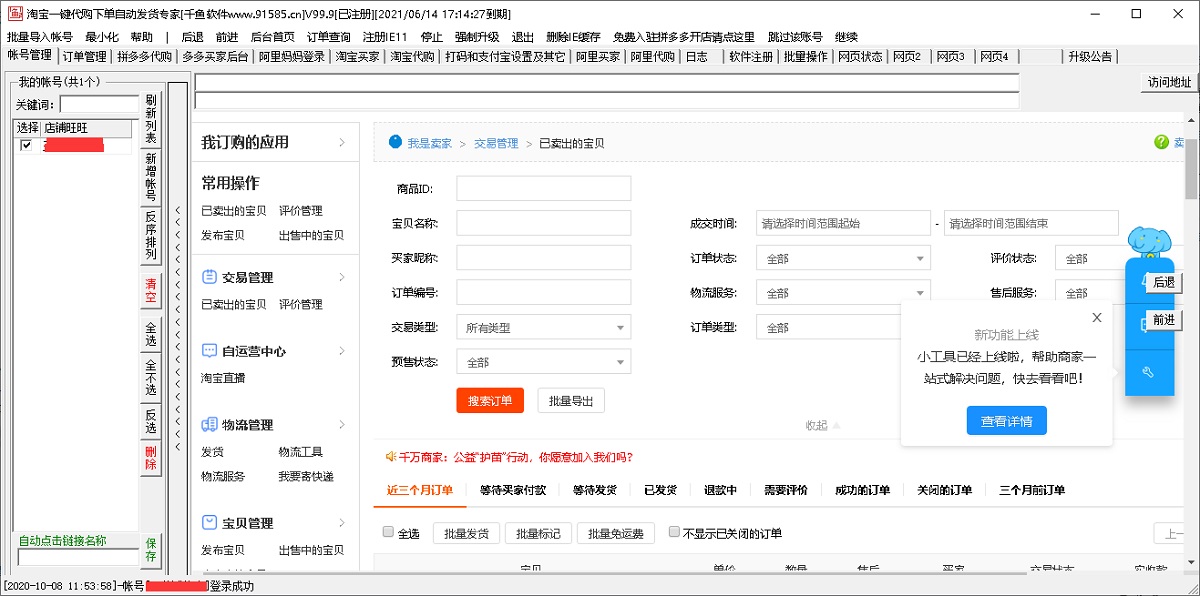Click the 自运营中心 chat bubble icon
Viewport: 1200px width, 596px height.
click(x=209, y=351)
